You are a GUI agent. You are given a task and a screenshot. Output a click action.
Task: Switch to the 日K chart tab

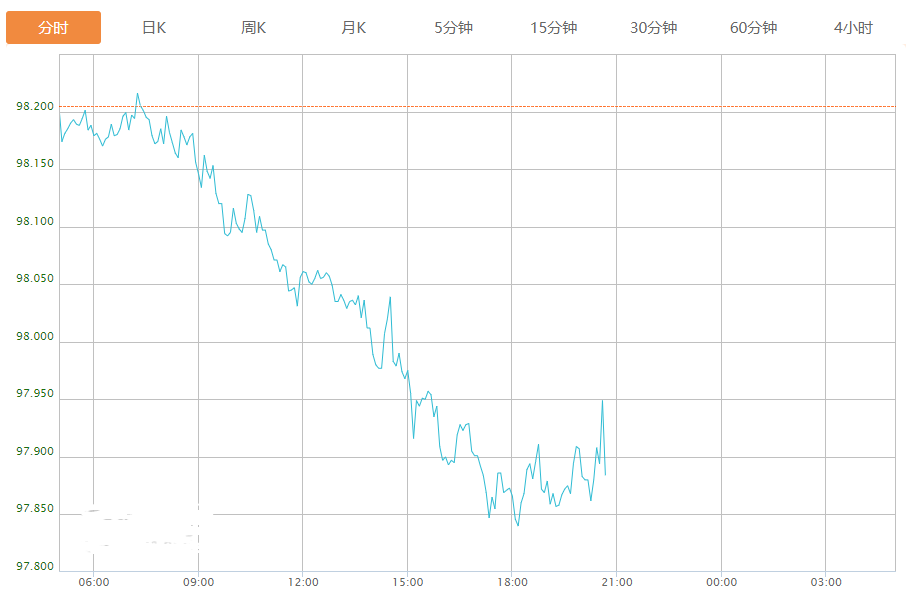154,28
